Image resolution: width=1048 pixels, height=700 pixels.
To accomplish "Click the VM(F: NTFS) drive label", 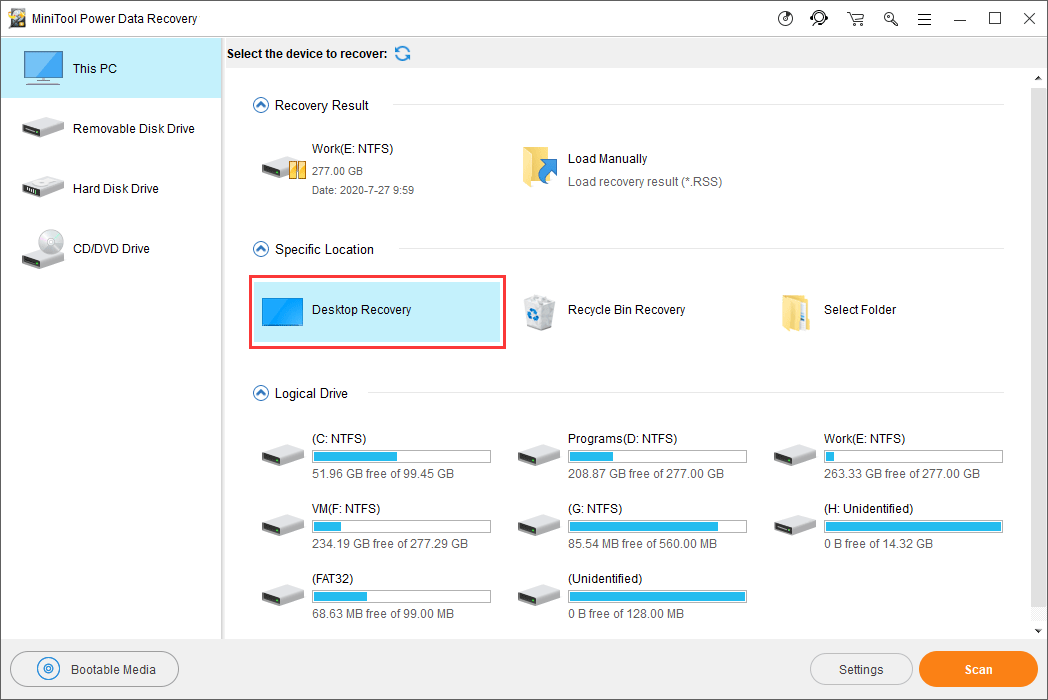I will pyautogui.click(x=346, y=509).
